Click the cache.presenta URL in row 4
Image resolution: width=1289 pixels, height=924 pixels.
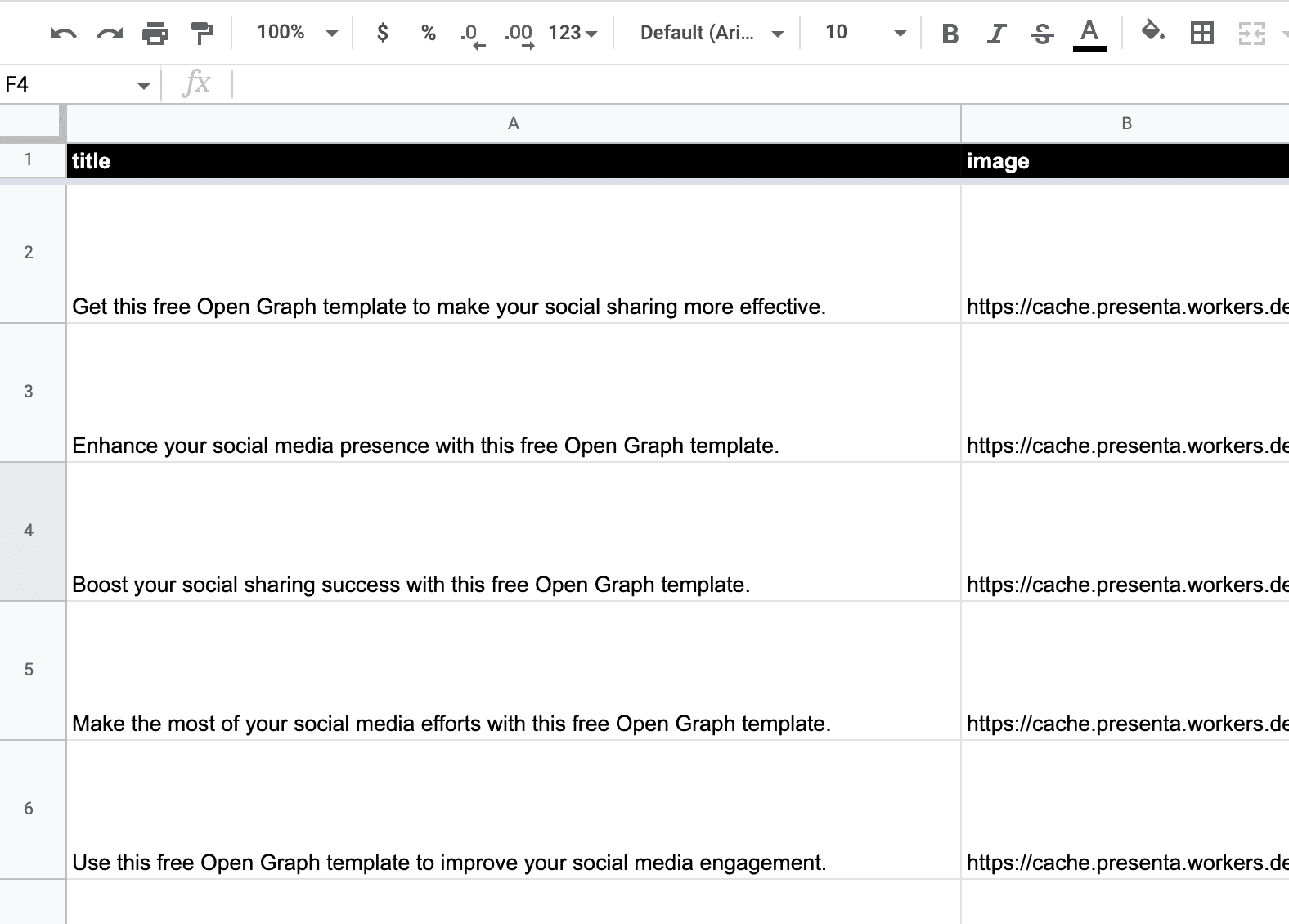1127,585
